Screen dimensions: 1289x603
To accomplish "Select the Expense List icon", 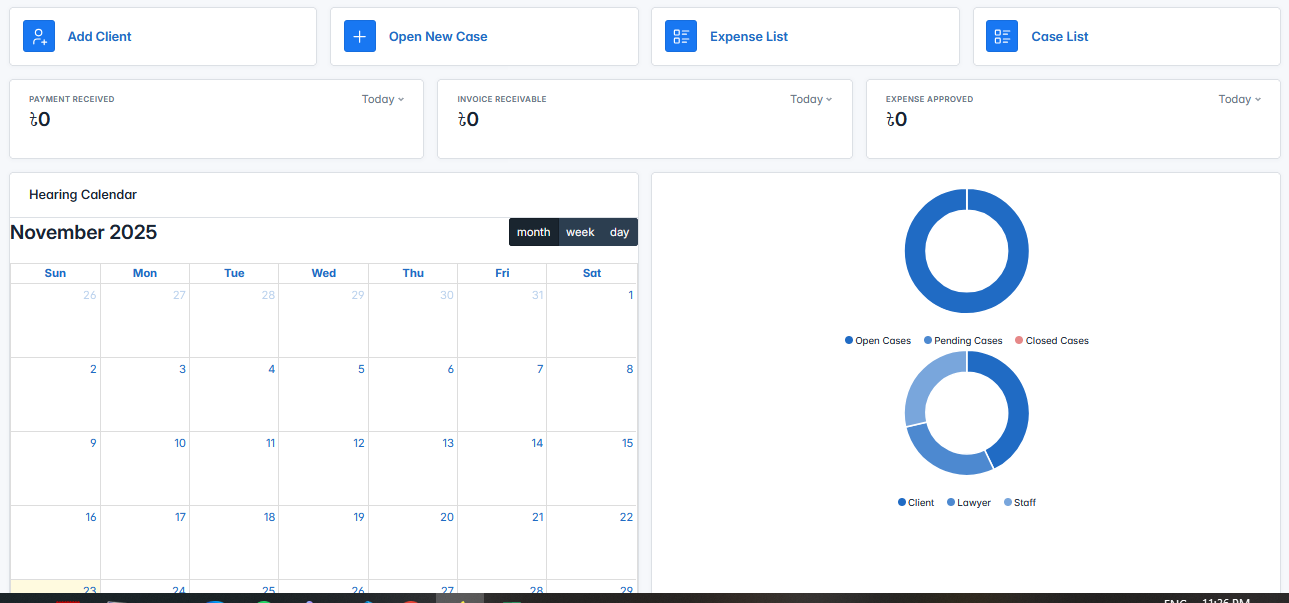I will click(681, 36).
